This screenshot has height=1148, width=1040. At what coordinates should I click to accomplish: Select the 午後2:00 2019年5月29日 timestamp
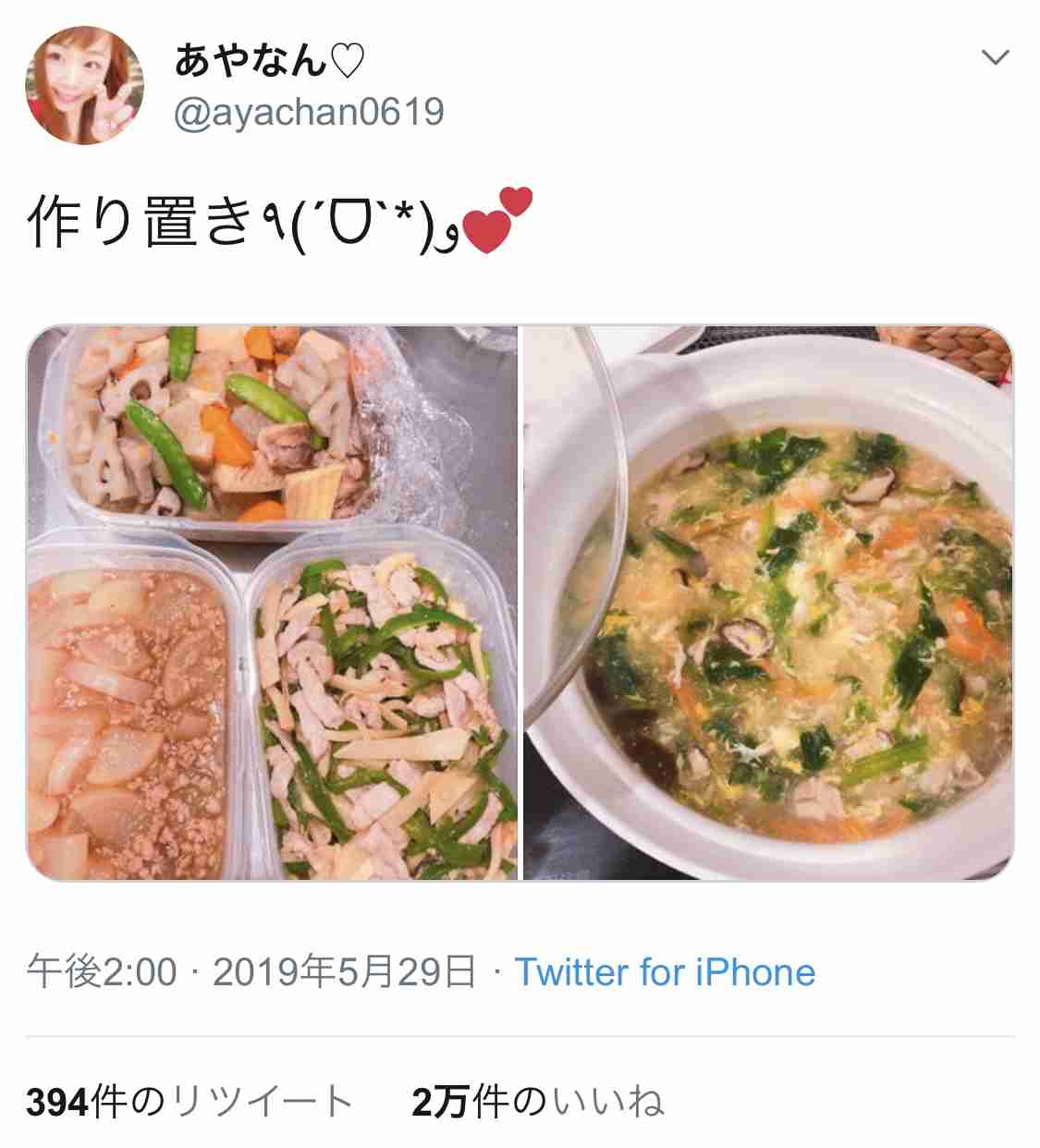251,972
